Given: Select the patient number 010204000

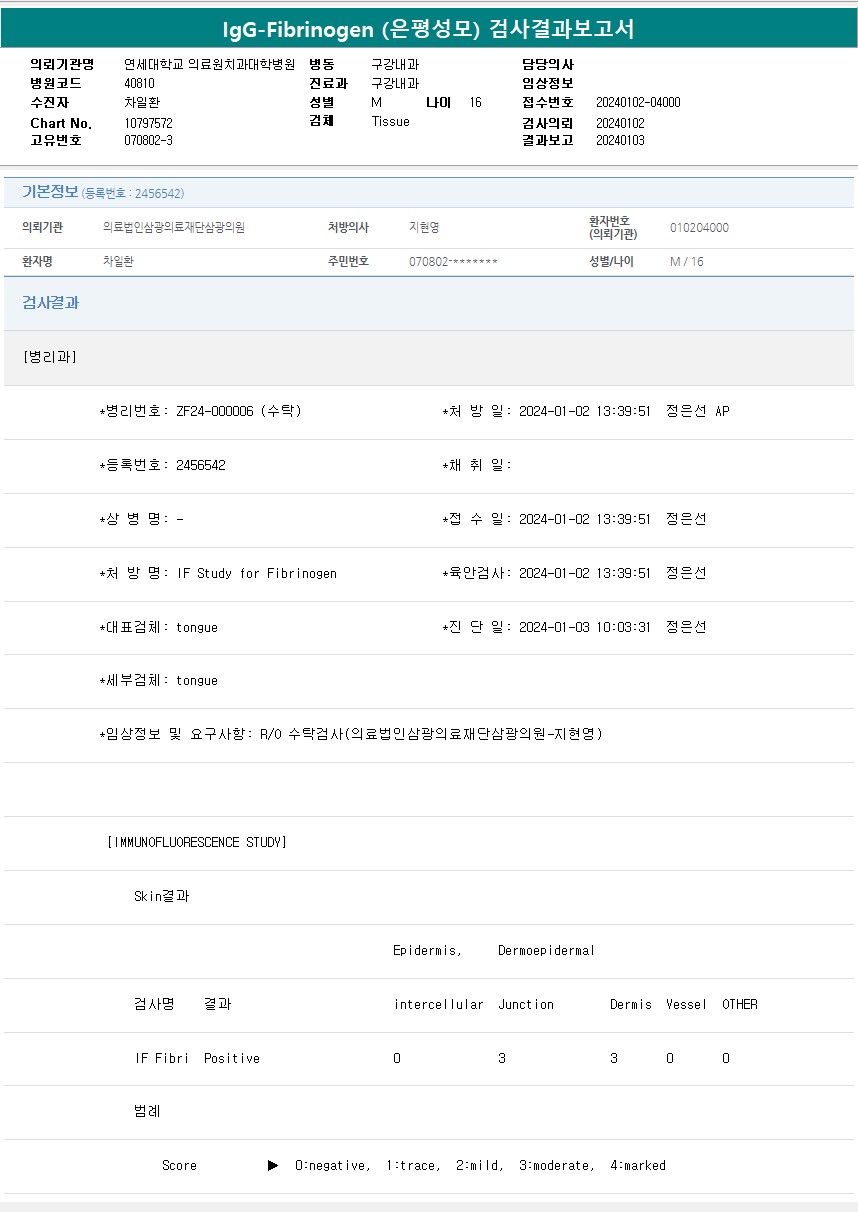Looking at the screenshot, I should tap(699, 227).
